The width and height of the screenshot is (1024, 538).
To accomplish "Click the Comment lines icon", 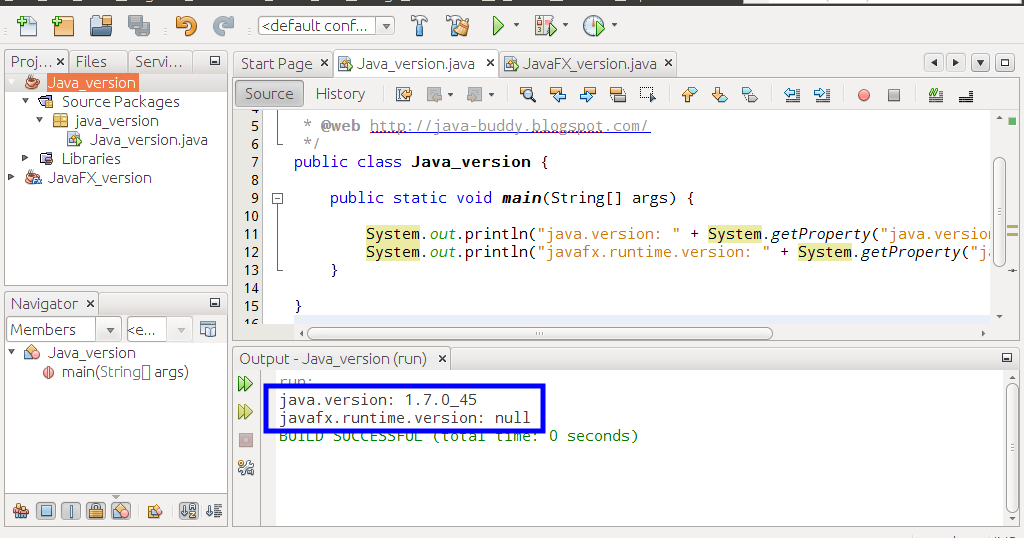I will pos(936,95).
